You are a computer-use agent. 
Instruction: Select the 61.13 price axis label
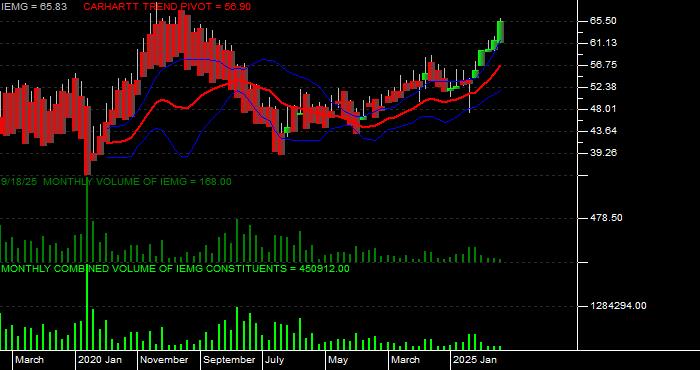[x=604, y=43]
